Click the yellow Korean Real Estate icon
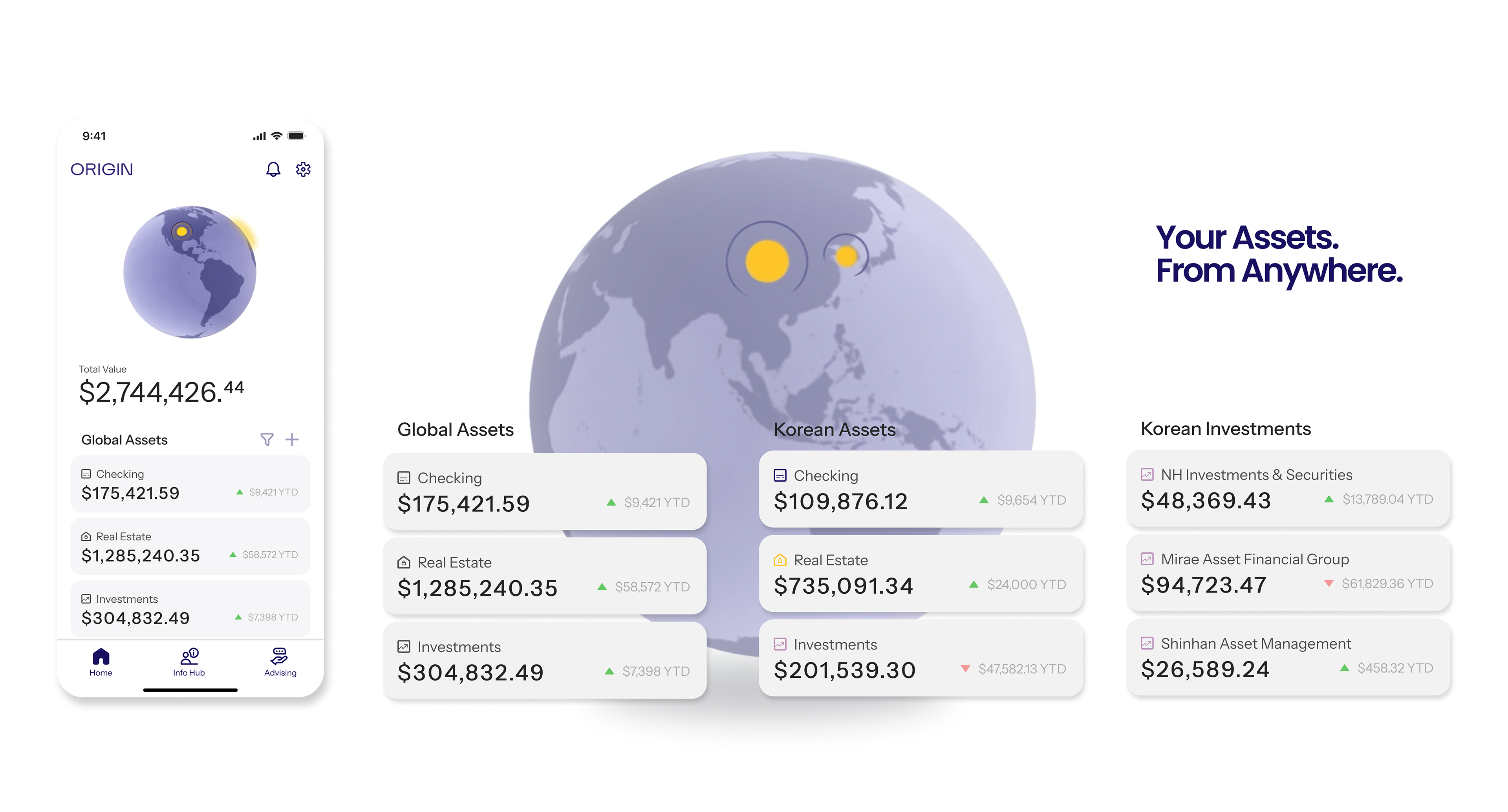 780,560
